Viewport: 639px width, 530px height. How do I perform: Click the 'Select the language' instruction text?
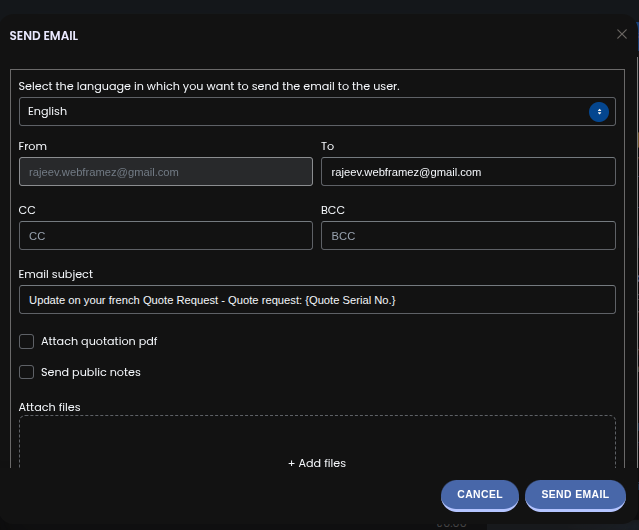tap(209, 86)
